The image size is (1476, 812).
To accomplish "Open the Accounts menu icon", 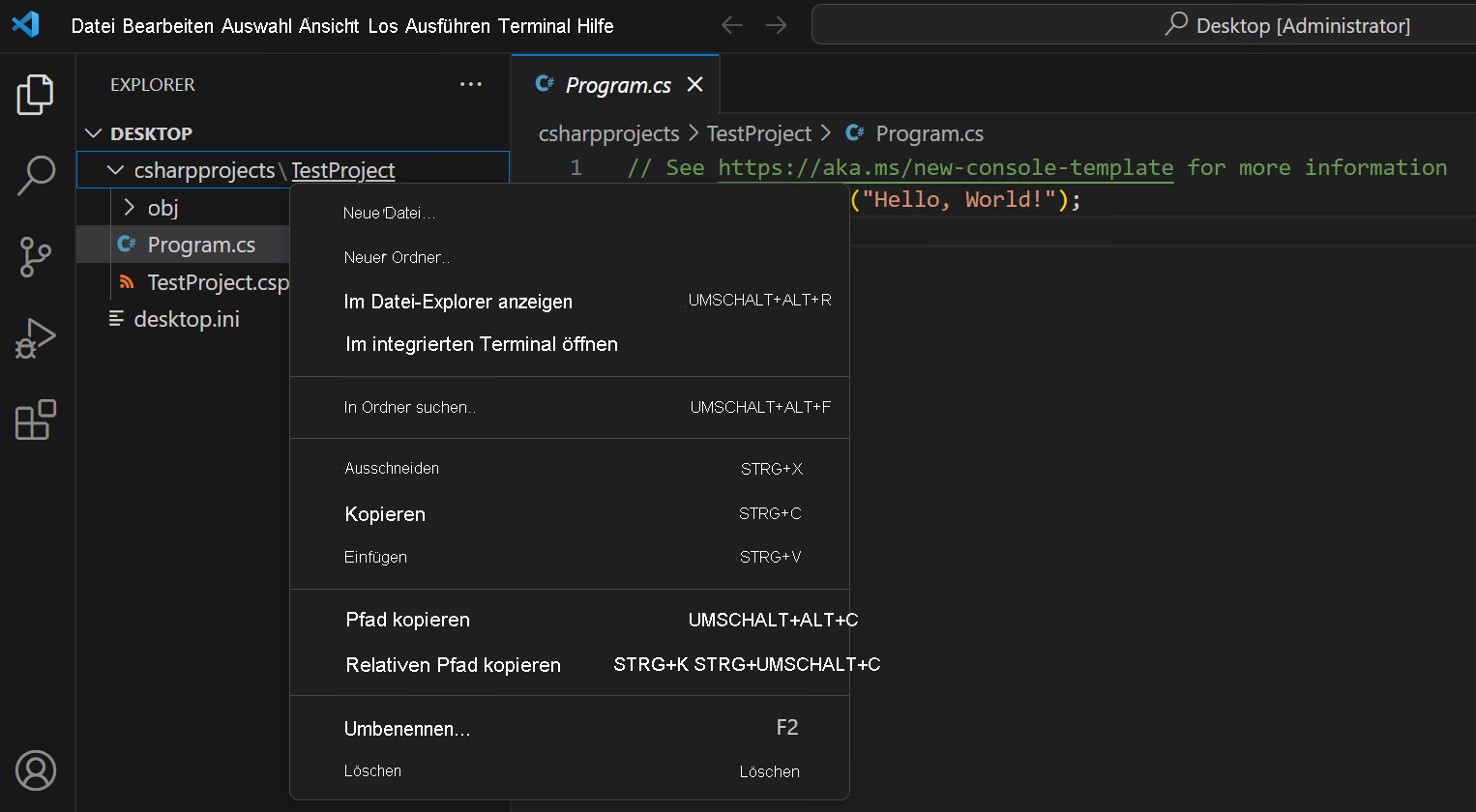I will (36, 770).
